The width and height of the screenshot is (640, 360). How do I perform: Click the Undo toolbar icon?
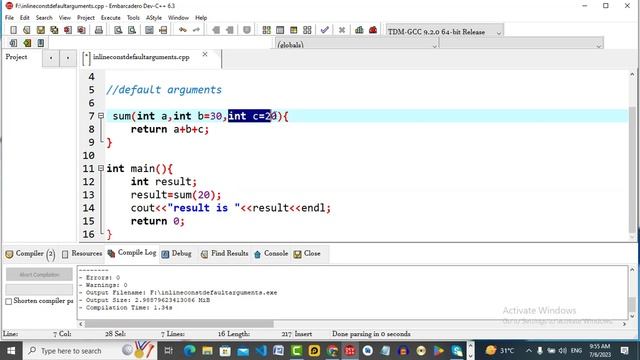[x=182, y=30]
